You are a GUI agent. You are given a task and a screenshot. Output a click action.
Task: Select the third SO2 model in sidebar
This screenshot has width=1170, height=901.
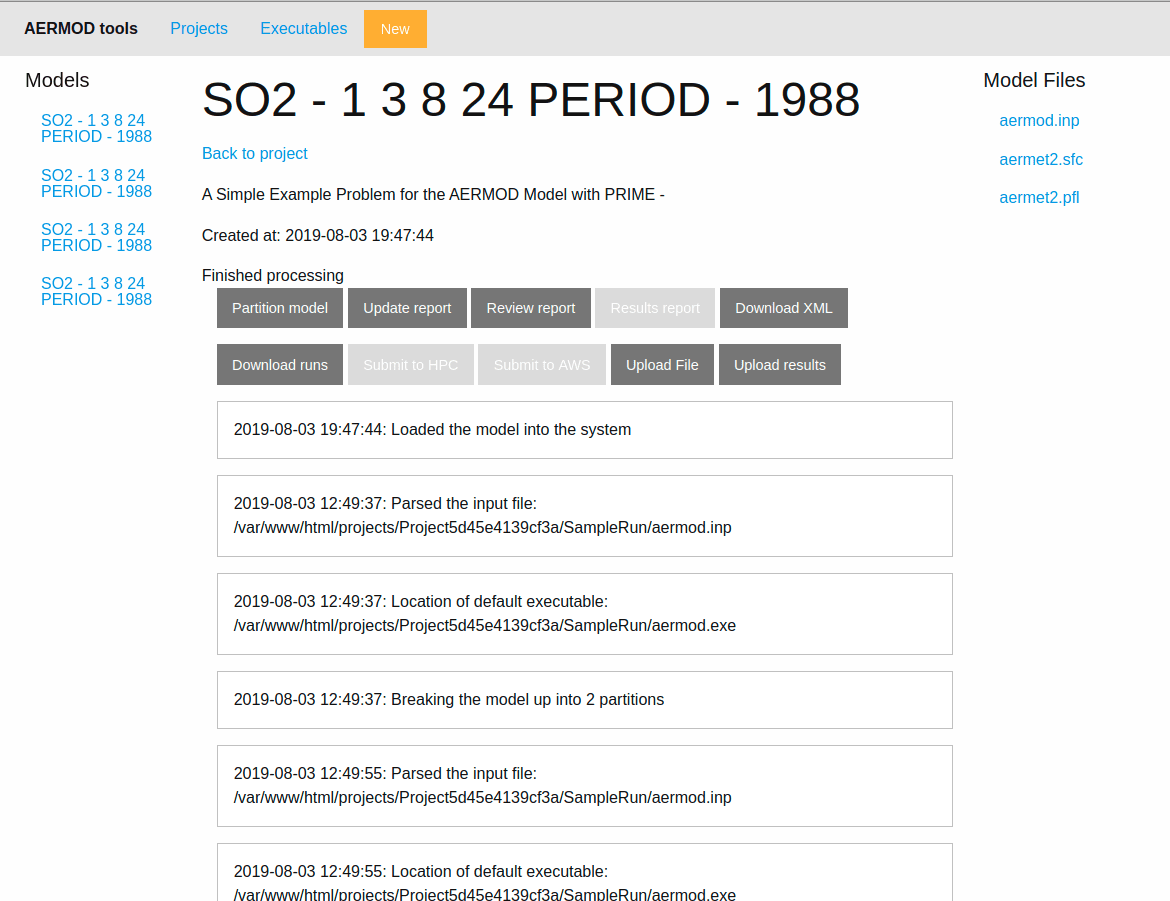[96, 237]
